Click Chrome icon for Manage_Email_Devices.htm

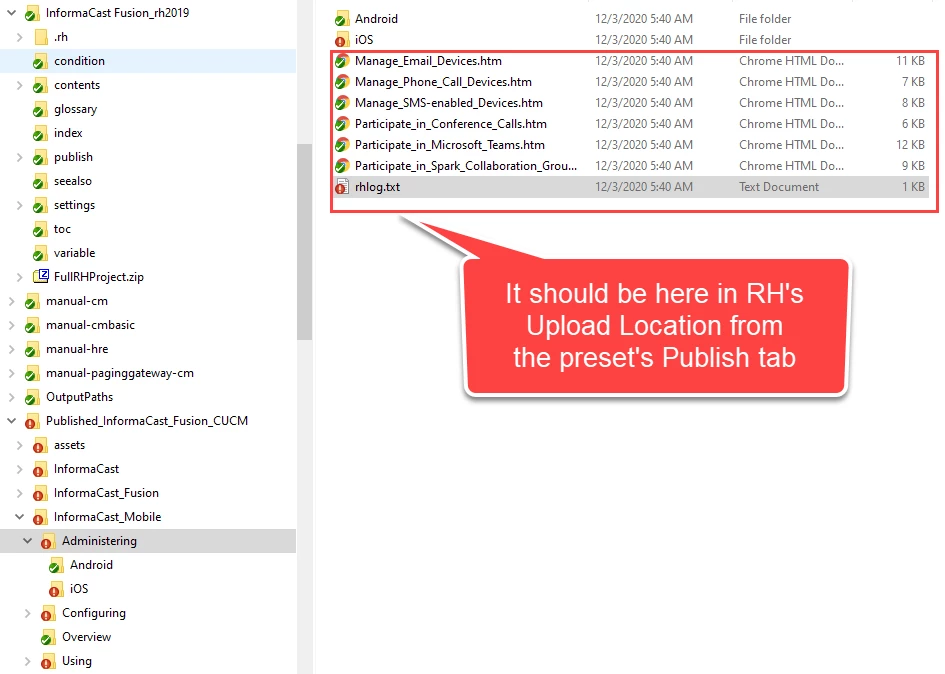tap(342, 61)
